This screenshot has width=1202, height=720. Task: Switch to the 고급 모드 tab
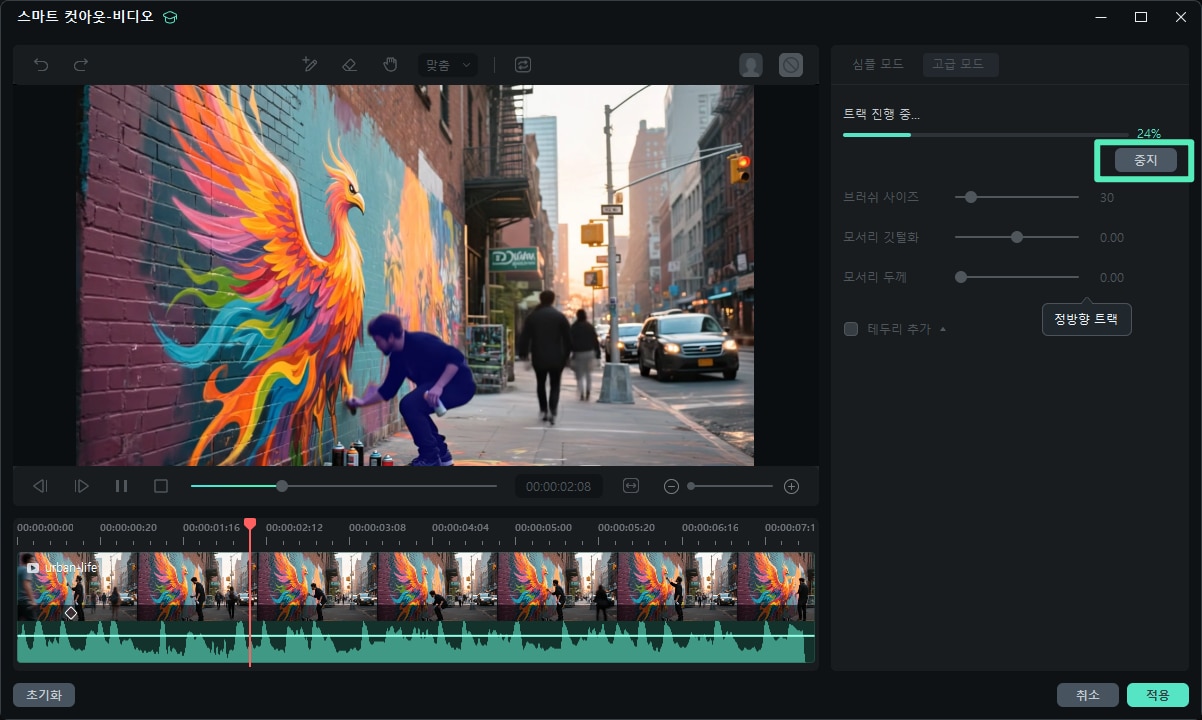tap(959, 64)
